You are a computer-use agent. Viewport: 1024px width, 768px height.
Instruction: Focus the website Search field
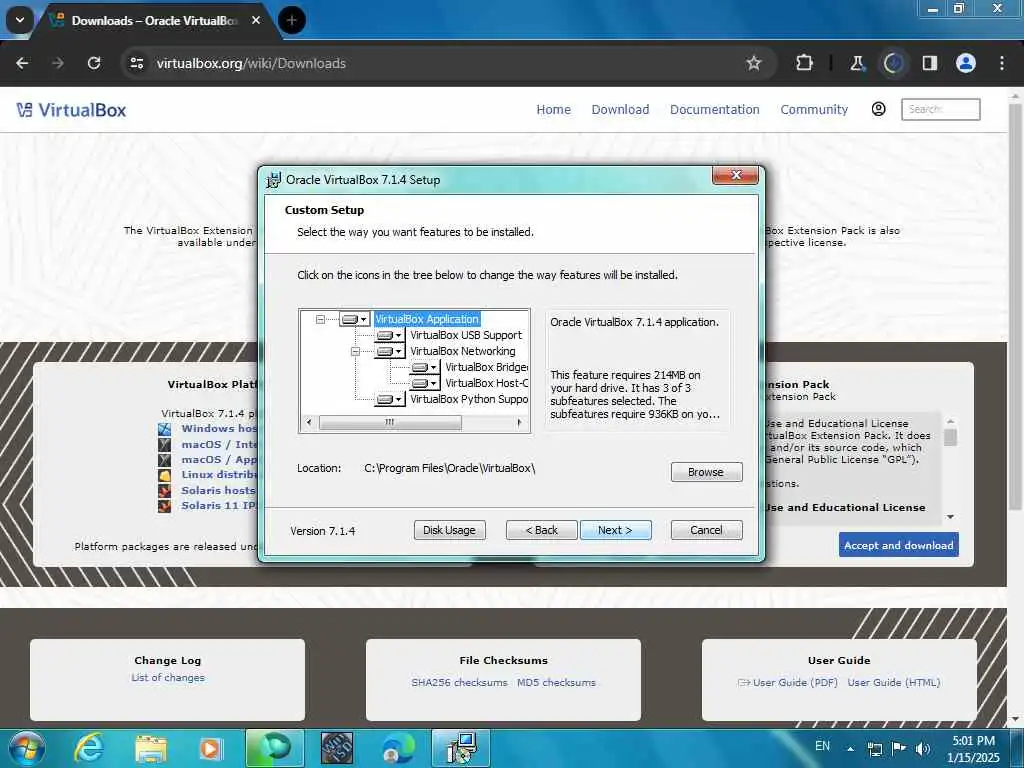pyautogui.click(x=940, y=109)
